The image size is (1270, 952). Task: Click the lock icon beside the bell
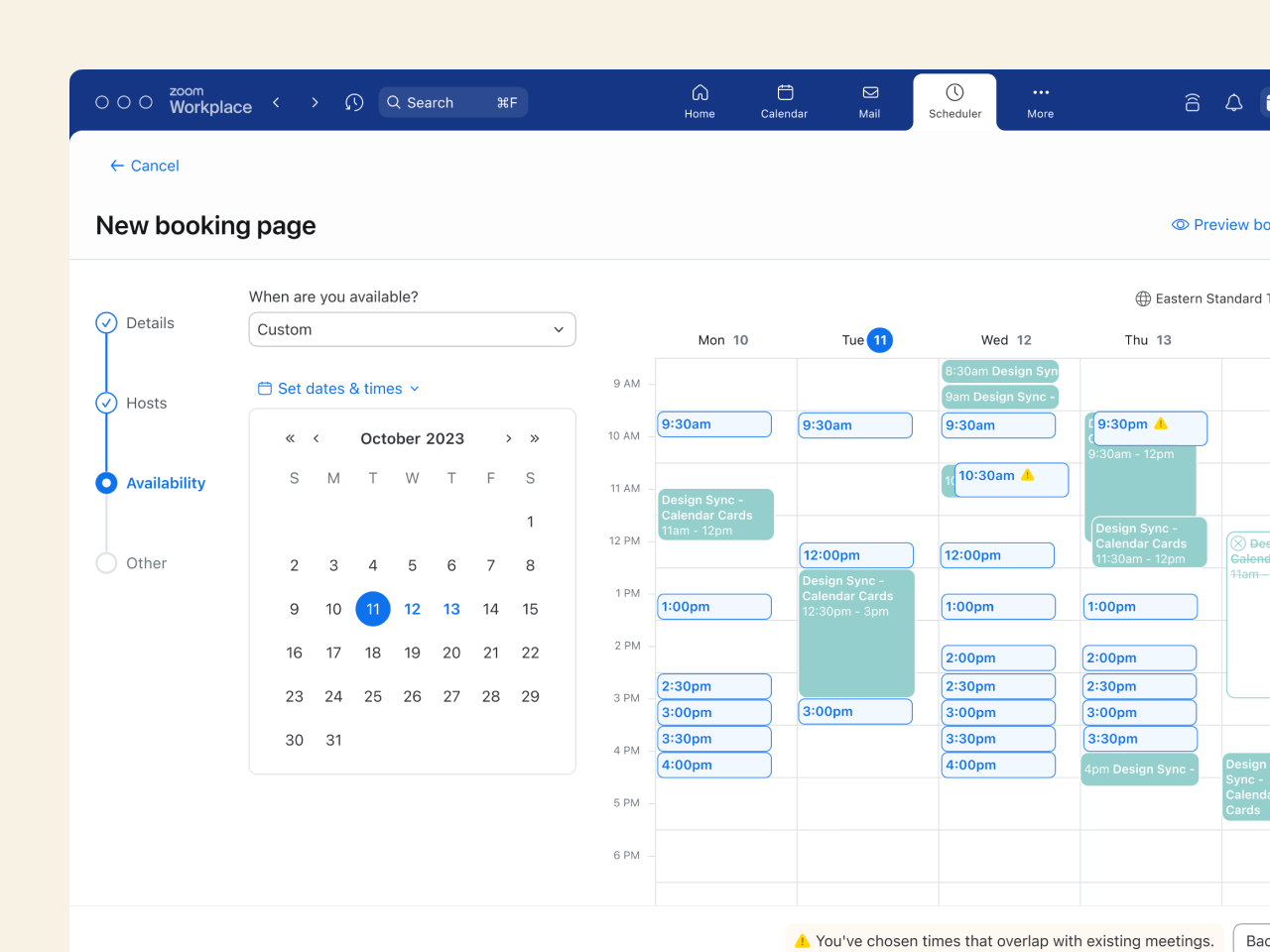tap(1193, 102)
